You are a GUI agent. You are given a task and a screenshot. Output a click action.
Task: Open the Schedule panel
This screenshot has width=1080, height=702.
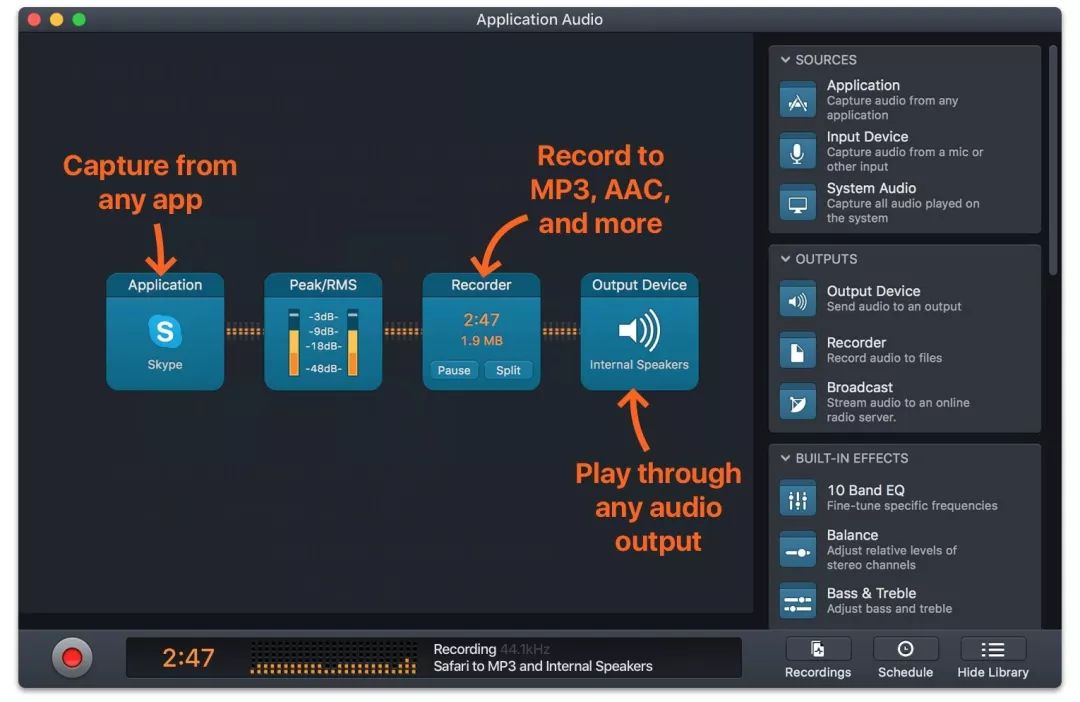pos(905,658)
